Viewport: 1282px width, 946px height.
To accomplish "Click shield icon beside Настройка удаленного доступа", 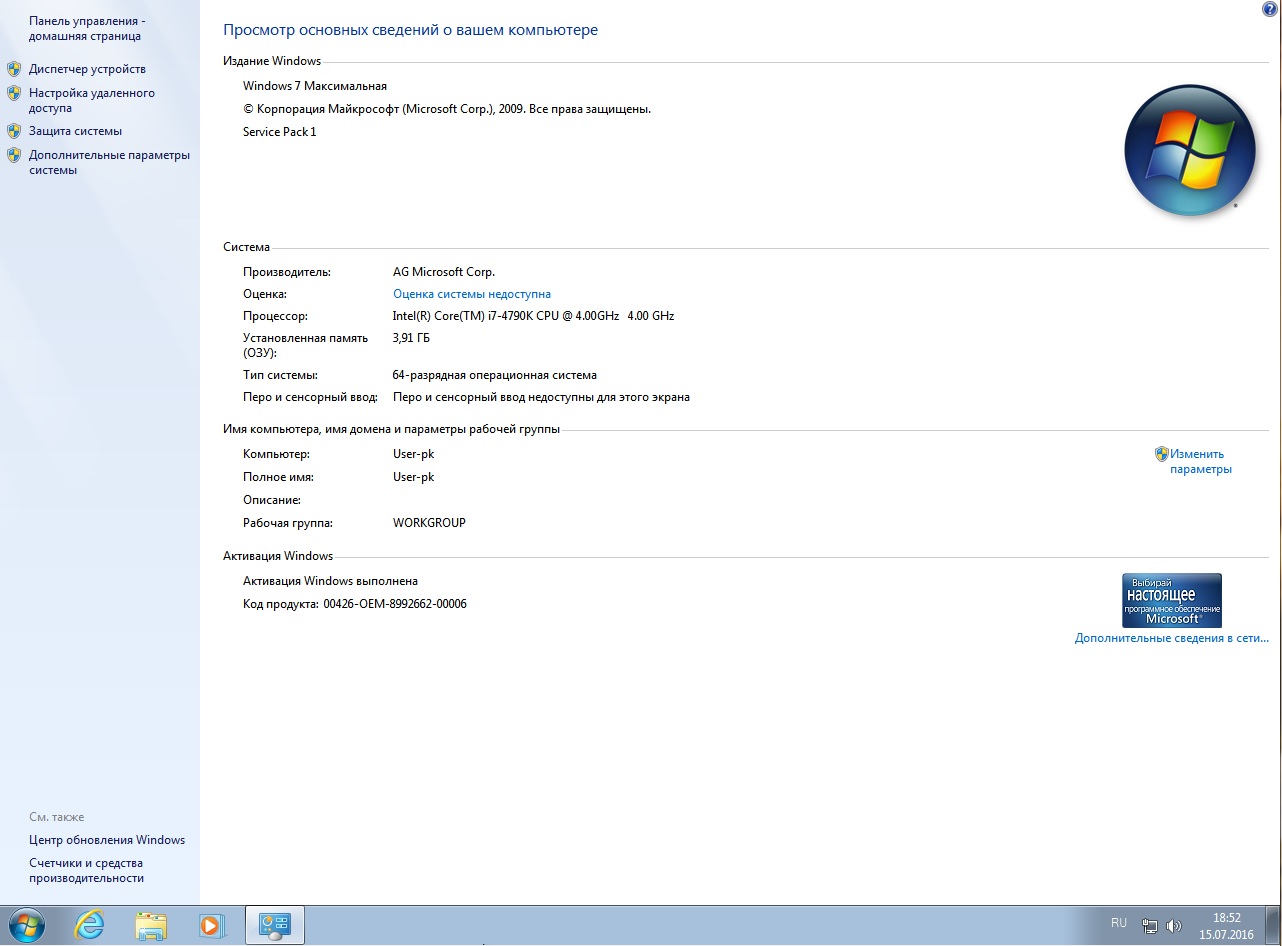I will click(x=14, y=93).
